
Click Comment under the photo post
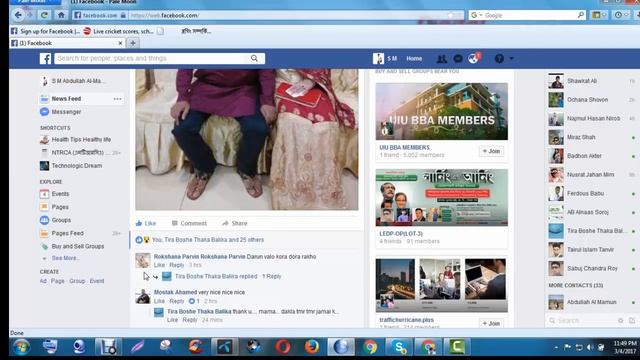(189, 223)
